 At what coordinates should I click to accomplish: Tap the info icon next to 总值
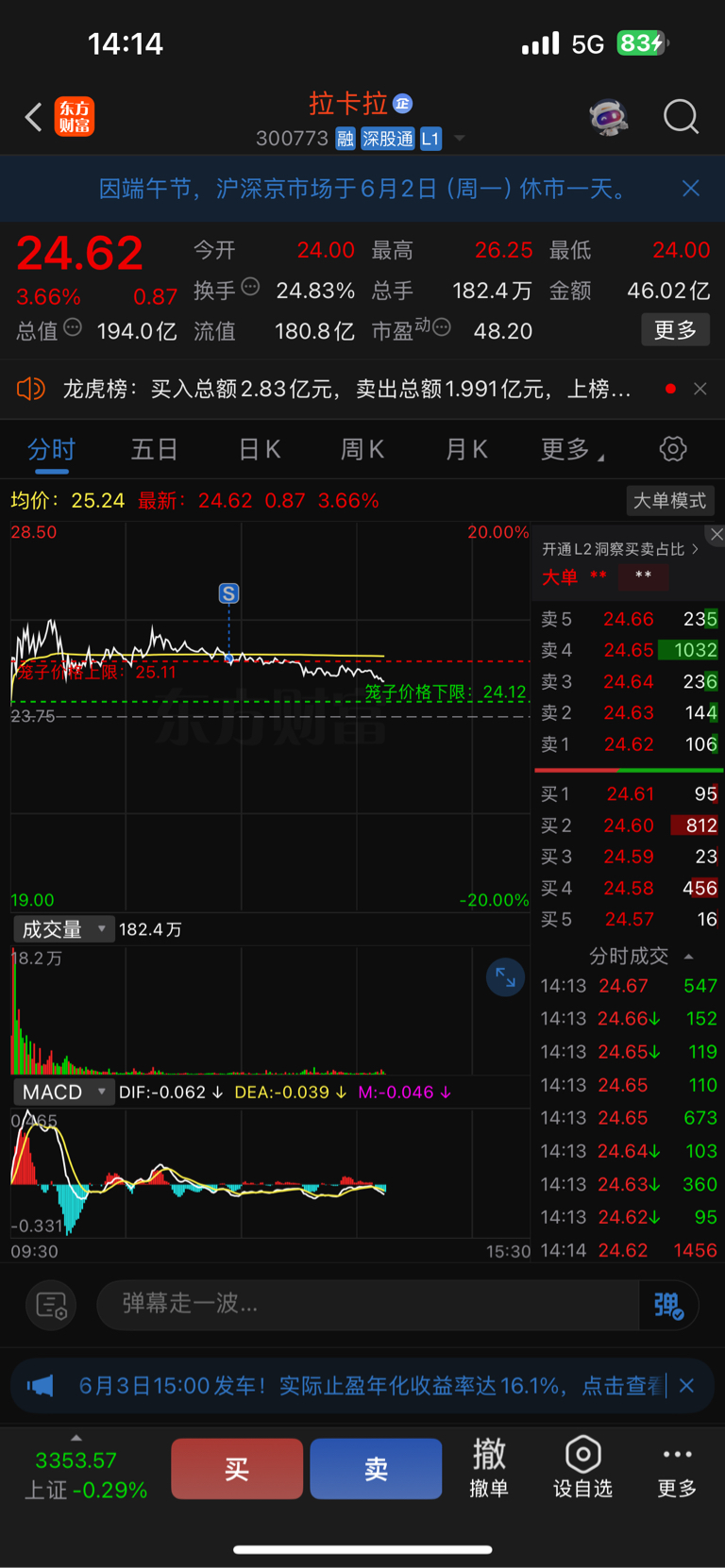click(x=73, y=327)
